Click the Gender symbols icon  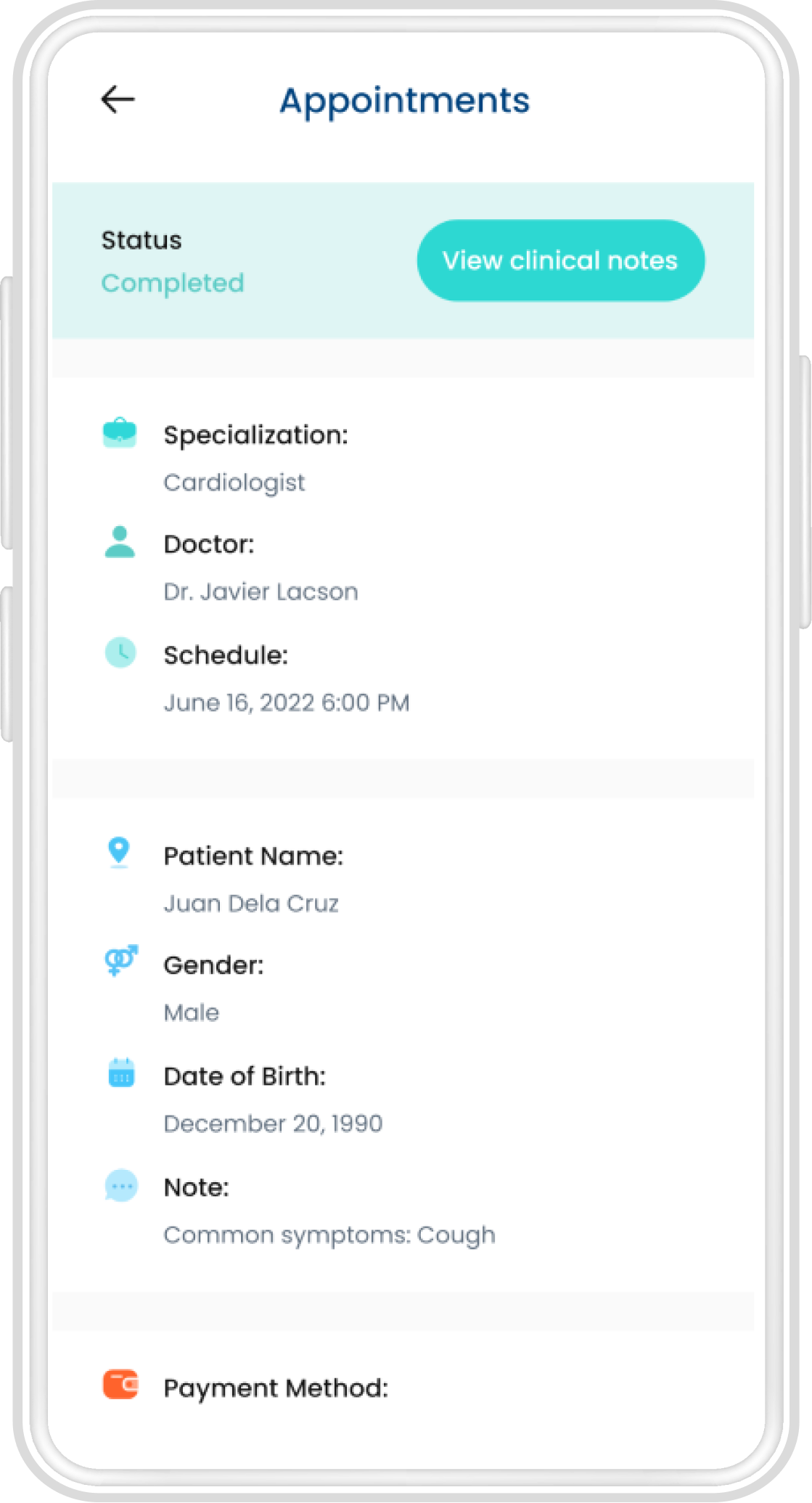pos(121,961)
